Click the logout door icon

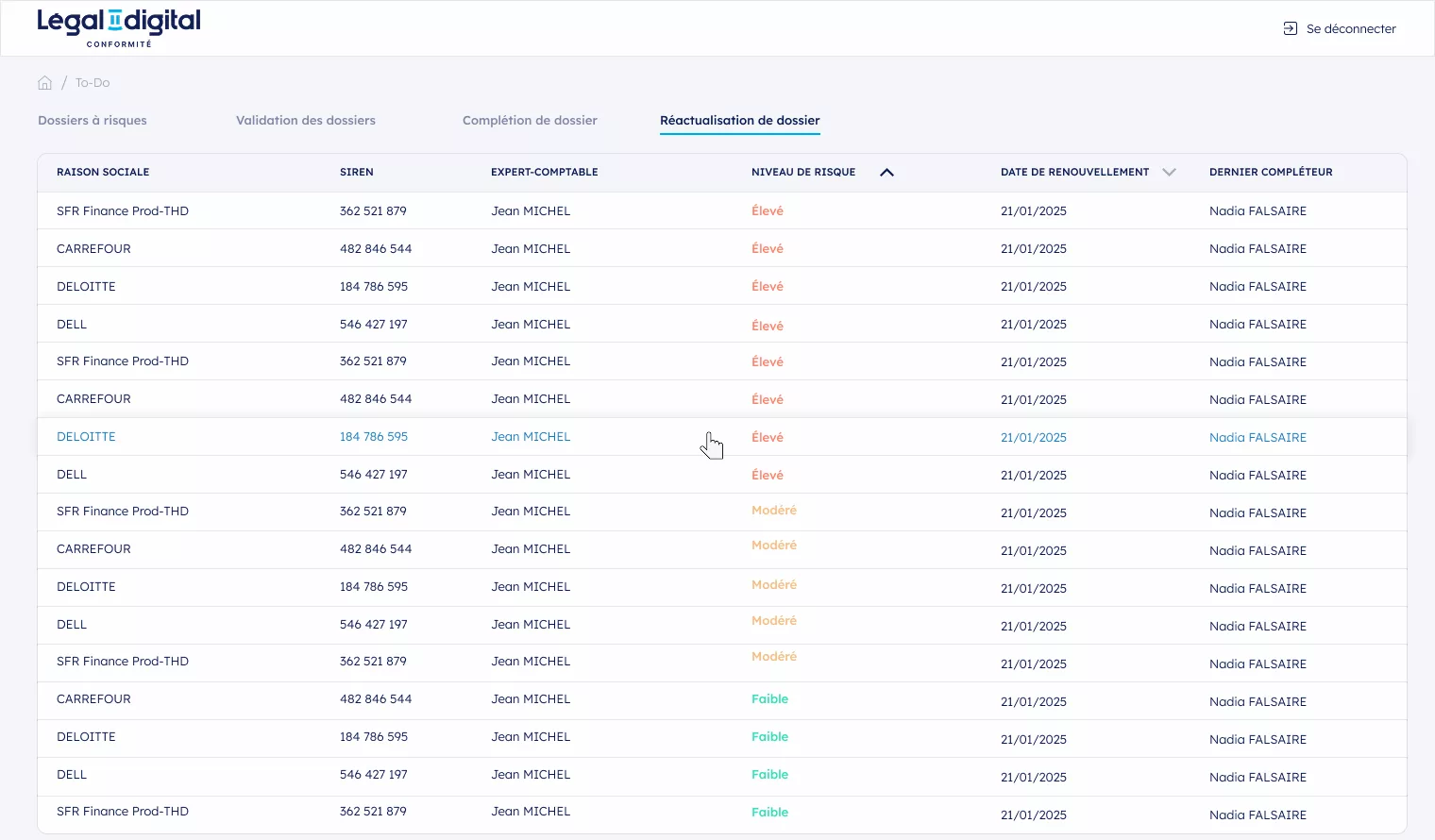tap(1290, 28)
